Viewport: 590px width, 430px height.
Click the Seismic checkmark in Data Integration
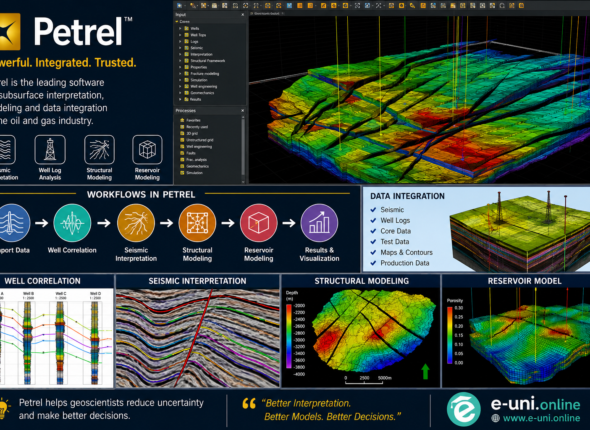(373, 210)
